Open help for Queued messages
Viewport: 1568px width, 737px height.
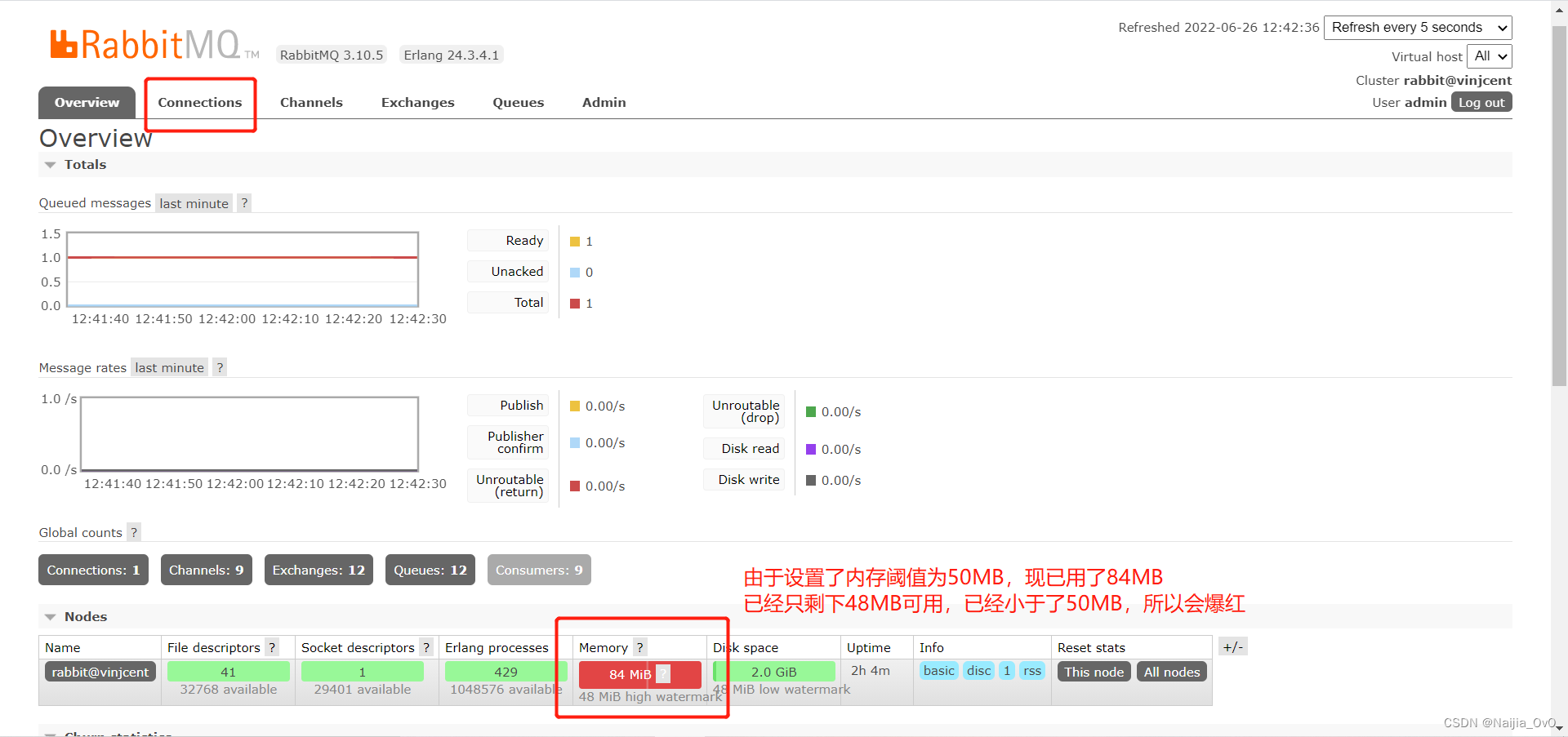pyautogui.click(x=244, y=203)
